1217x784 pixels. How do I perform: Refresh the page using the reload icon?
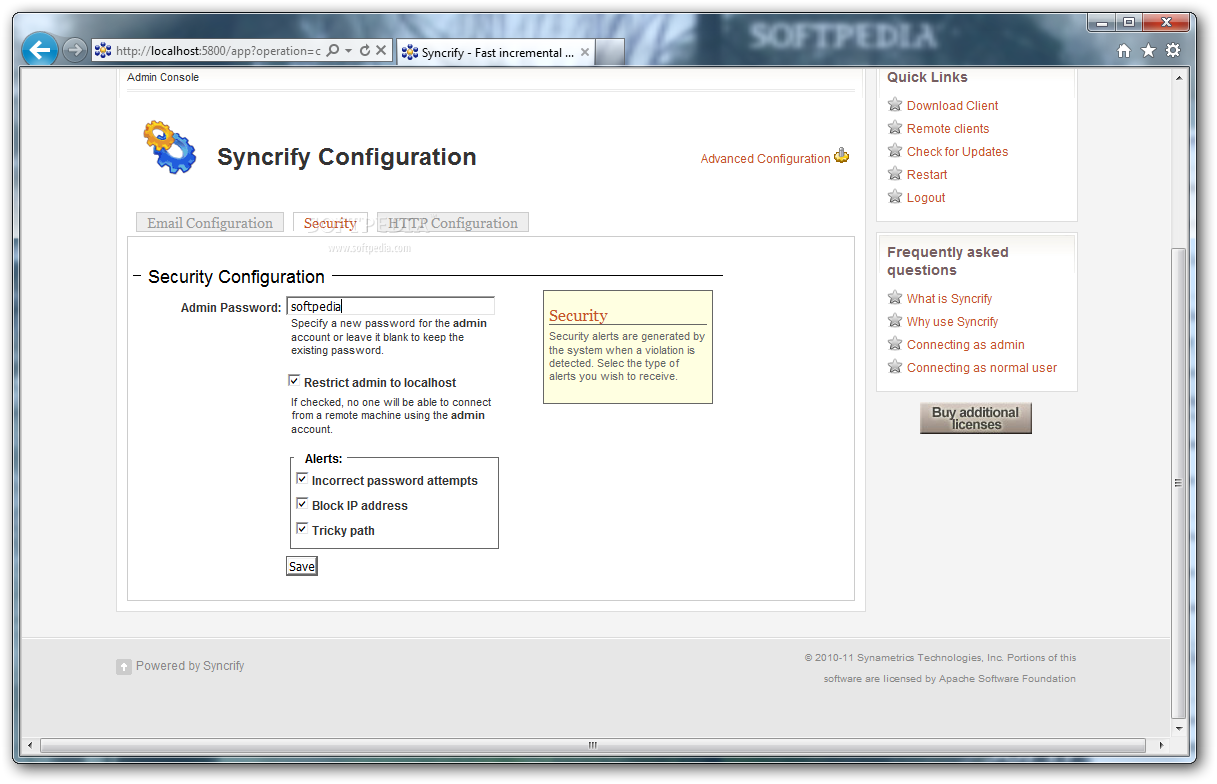(365, 50)
